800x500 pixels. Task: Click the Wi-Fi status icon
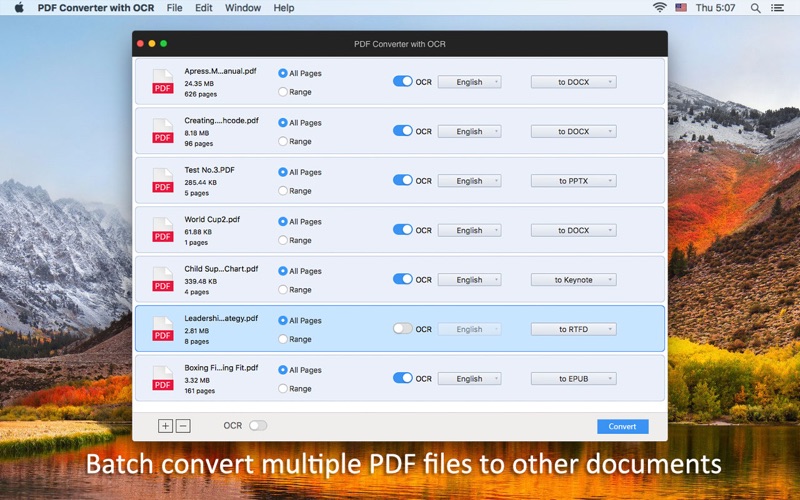coord(660,8)
